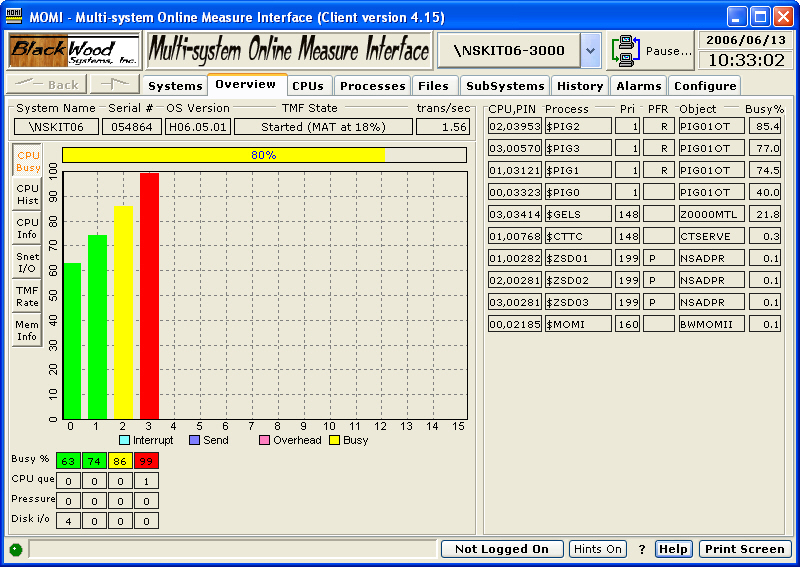Viewport: 800px width, 567px height.
Task: Select the CPU Info side tab
Action: 27,228
